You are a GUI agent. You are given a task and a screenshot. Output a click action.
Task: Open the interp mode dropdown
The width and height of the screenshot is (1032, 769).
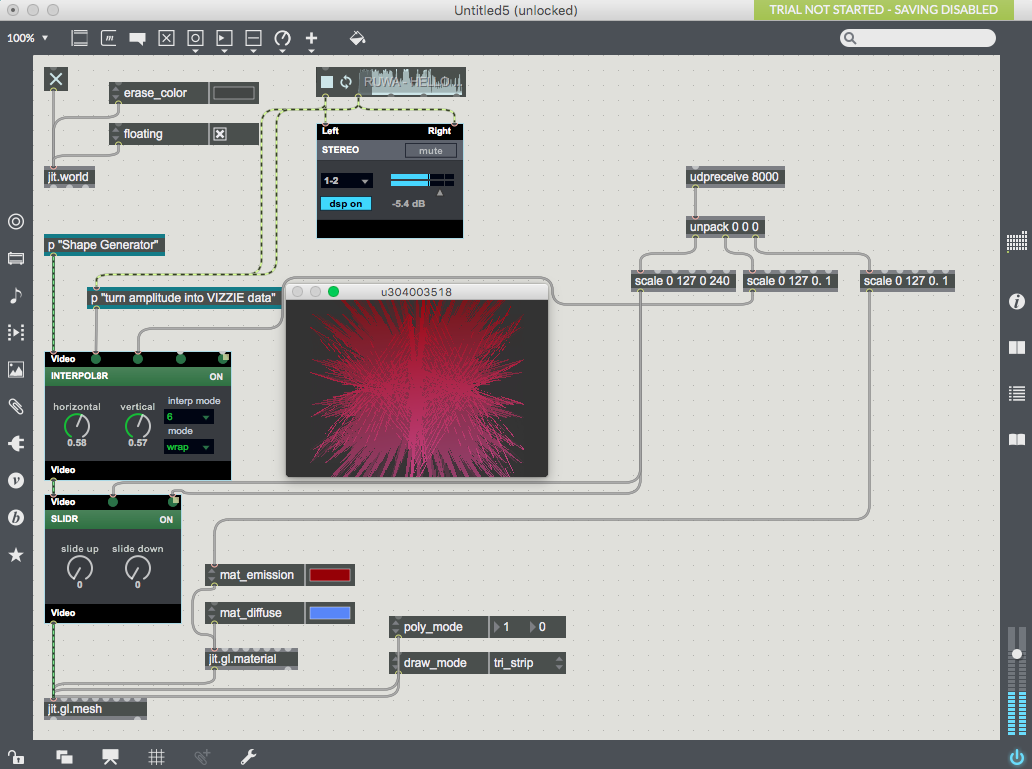coord(189,417)
